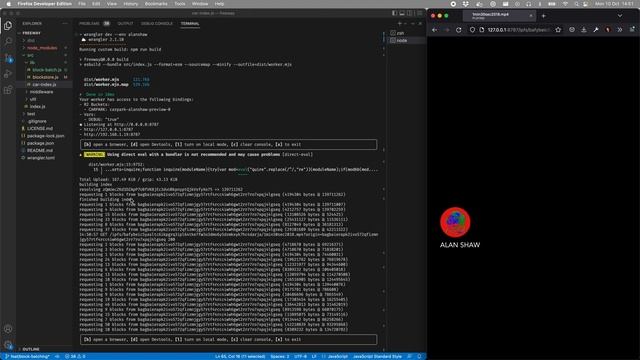Open the developer wrench icon in Firefox
Image resolution: width=640 pixels, height=360 pixels.
tap(596, 30)
